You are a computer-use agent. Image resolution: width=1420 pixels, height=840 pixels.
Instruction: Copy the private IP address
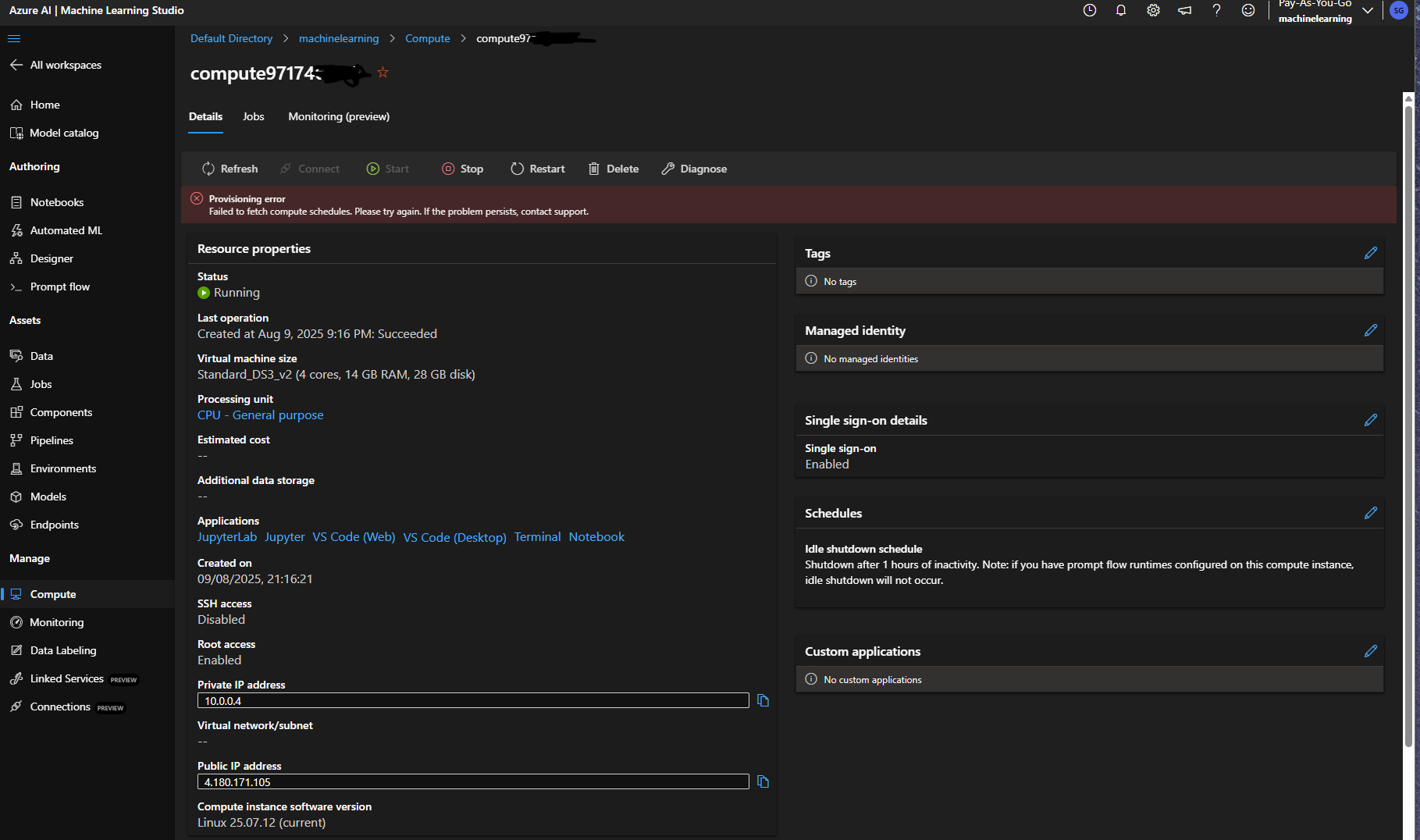763,701
